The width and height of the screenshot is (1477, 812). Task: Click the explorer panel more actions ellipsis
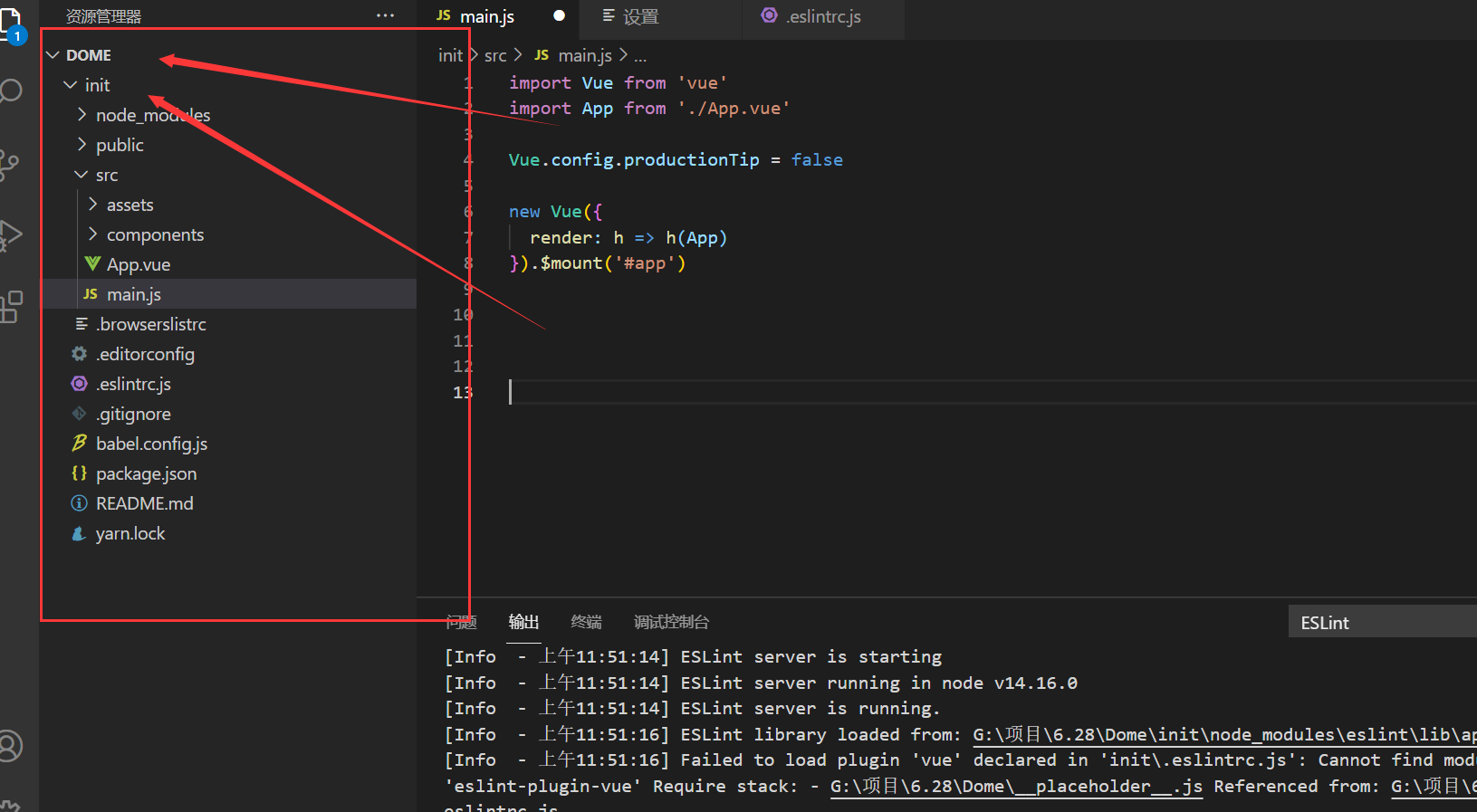coord(385,15)
